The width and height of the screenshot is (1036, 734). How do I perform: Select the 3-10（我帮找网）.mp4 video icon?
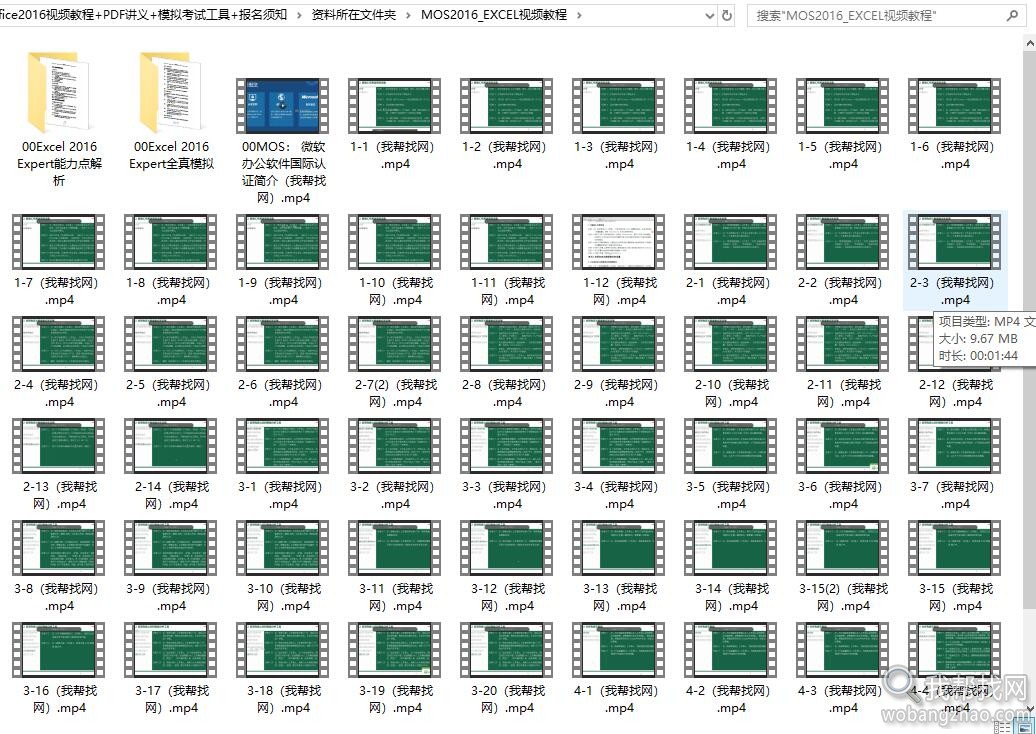click(x=283, y=548)
